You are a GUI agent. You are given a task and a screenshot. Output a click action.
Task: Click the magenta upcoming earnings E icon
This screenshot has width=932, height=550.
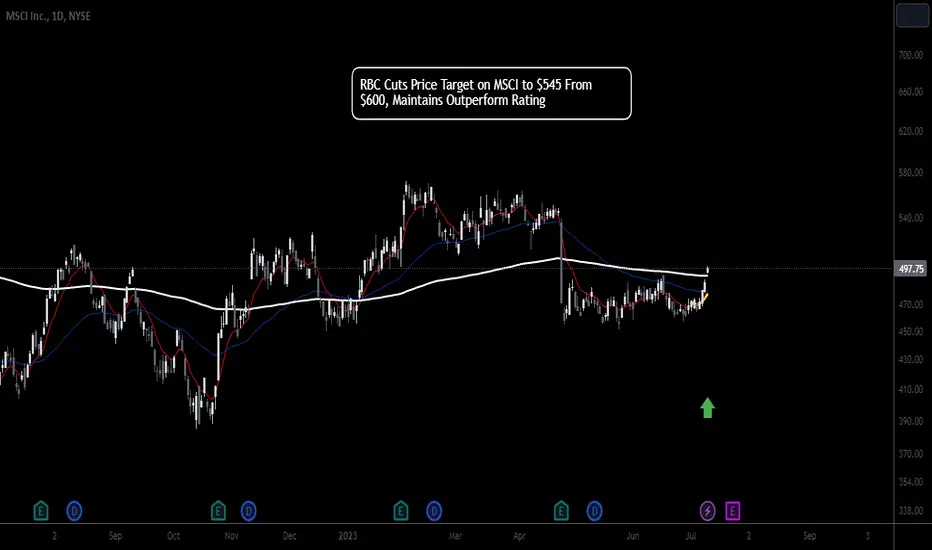732,510
